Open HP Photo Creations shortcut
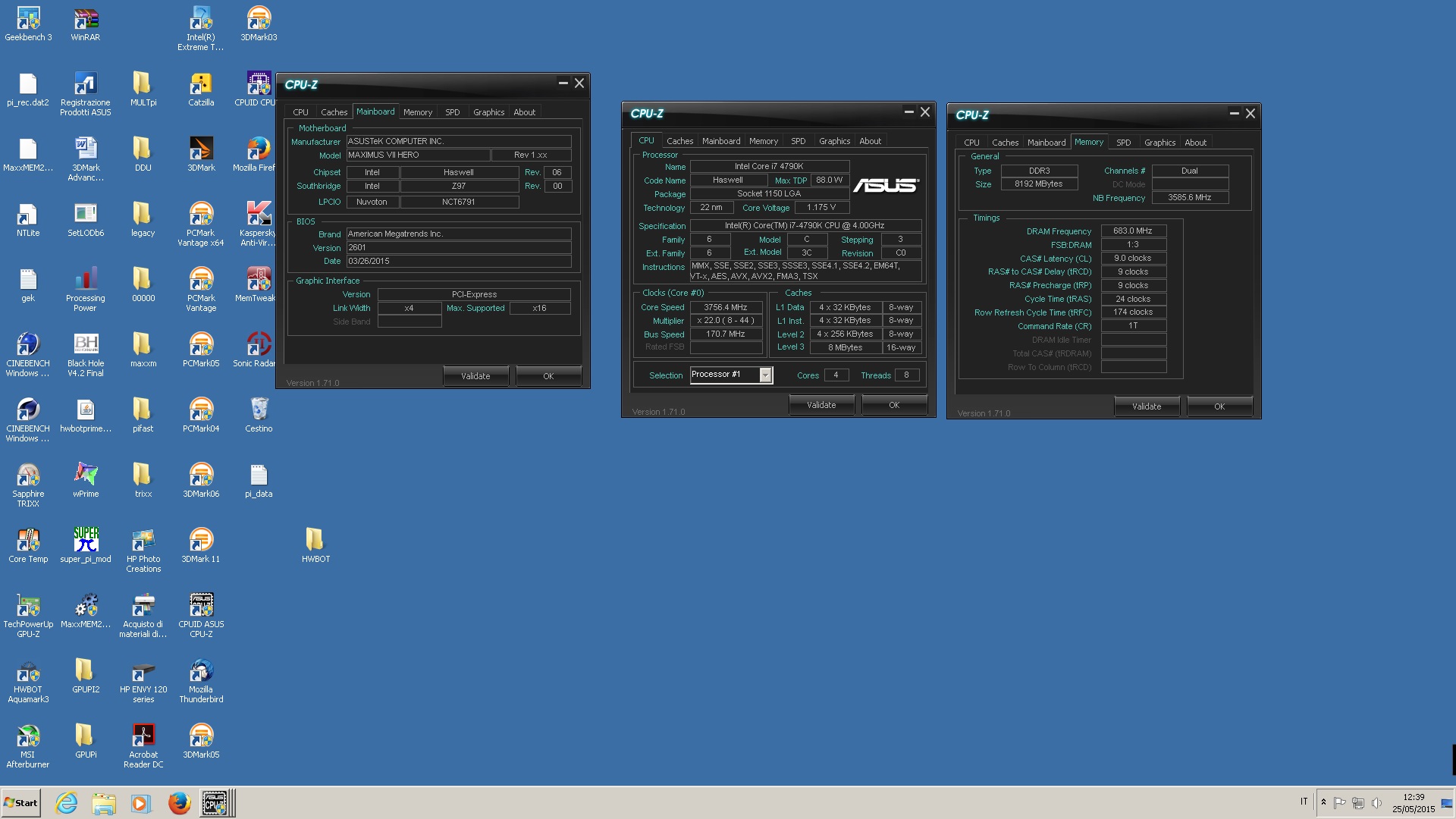 tap(143, 550)
